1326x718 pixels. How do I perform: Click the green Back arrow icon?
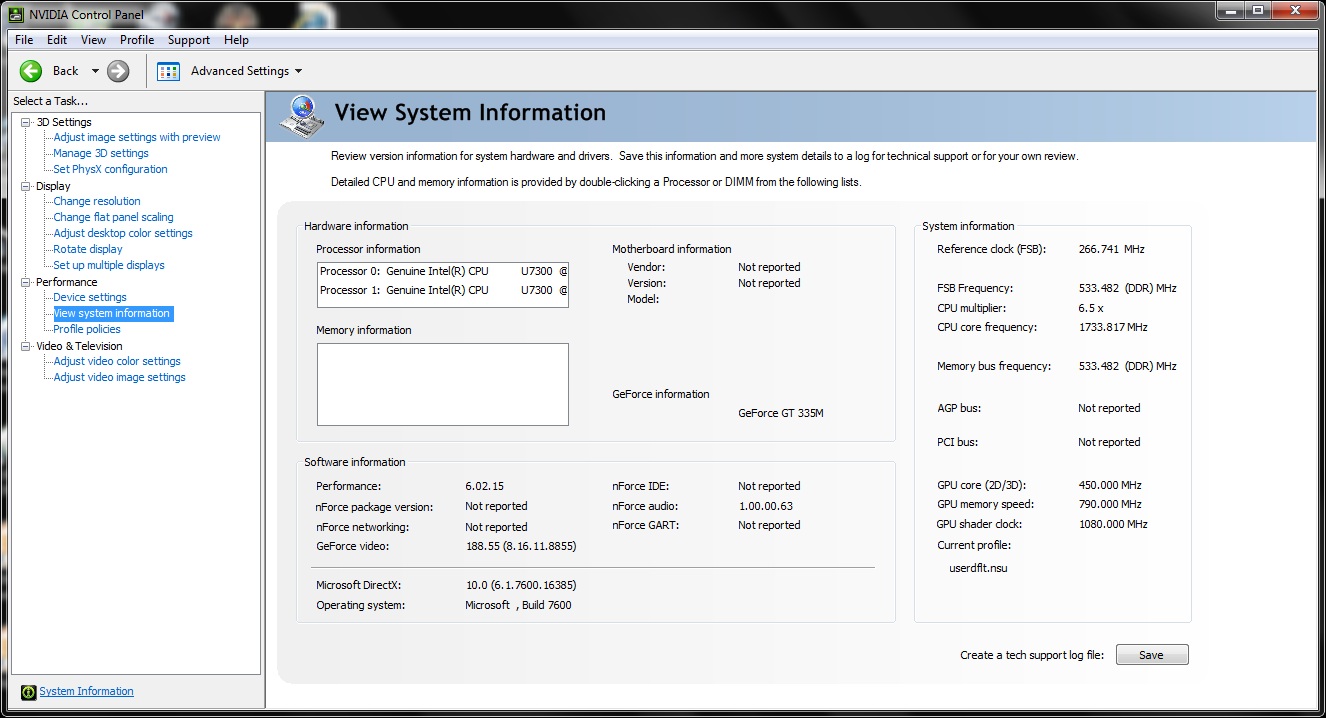[x=31, y=71]
